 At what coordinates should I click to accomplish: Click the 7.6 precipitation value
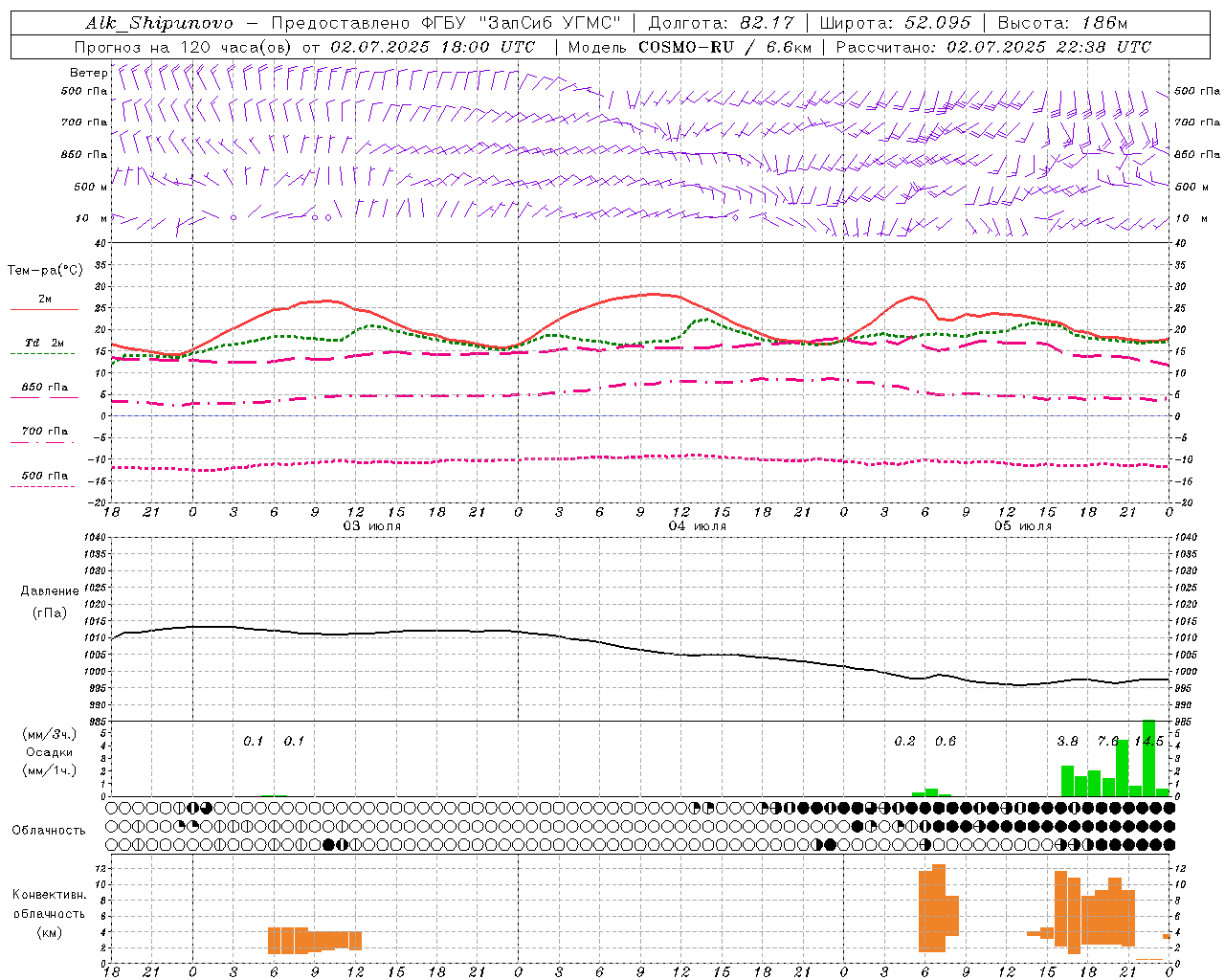click(x=1108, y=742)
